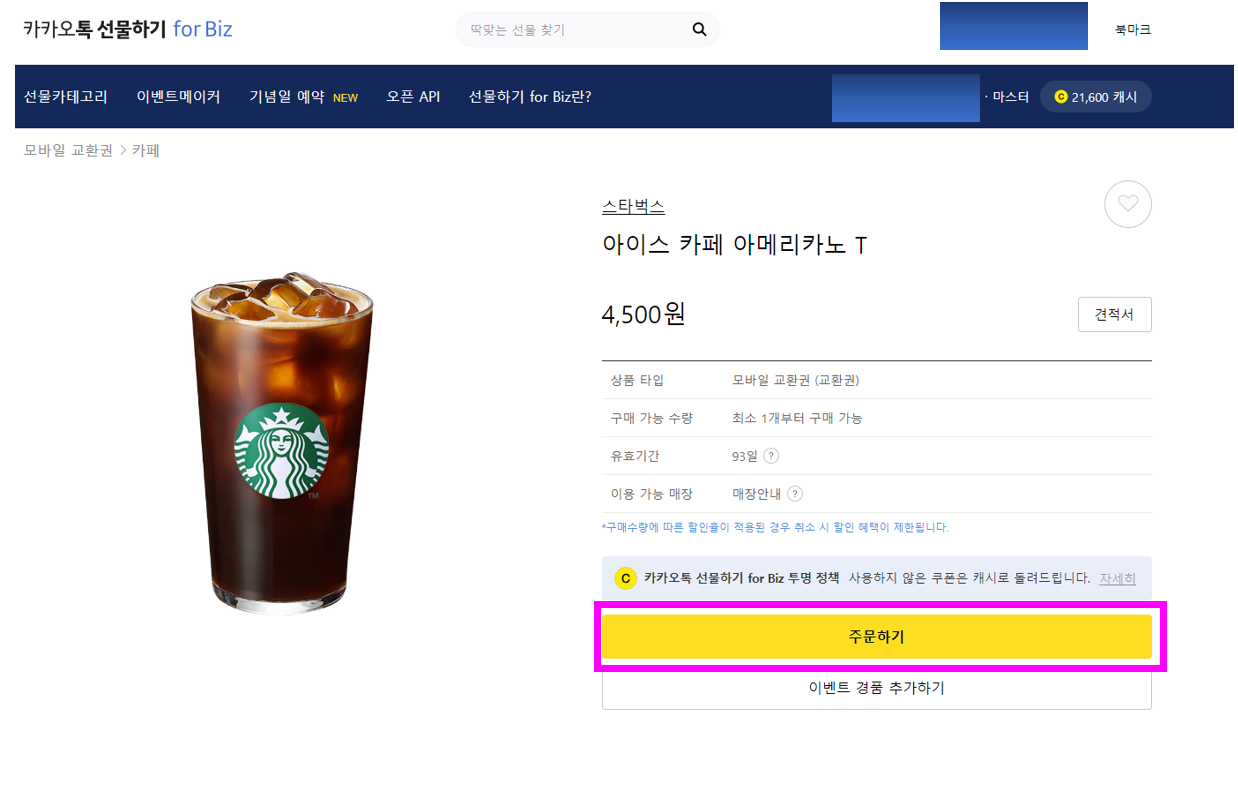Image resolution: width=1238 pixels, height=802 pixels.
Task: Click the 4,500원 price
Action: click(x=643, y=314)
